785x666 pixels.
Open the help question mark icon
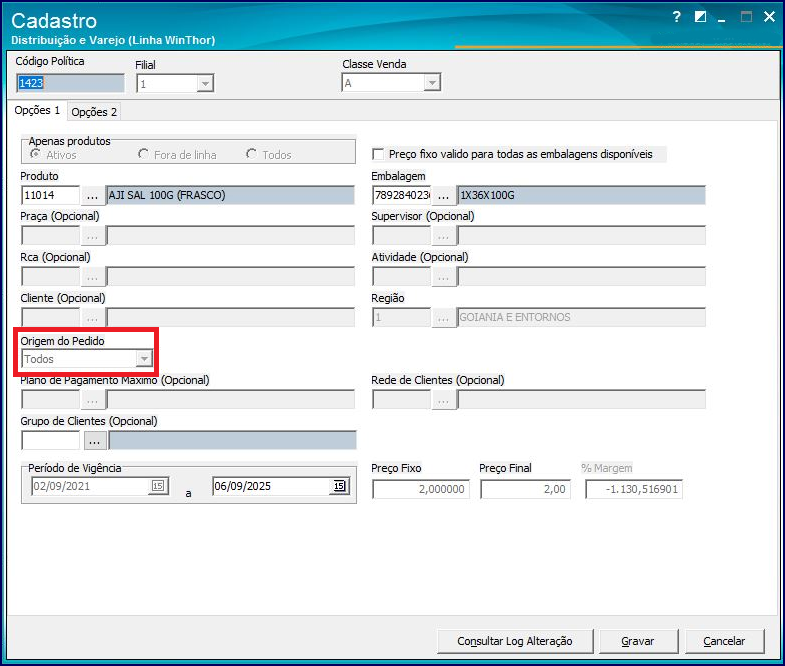tap(676, 17)
